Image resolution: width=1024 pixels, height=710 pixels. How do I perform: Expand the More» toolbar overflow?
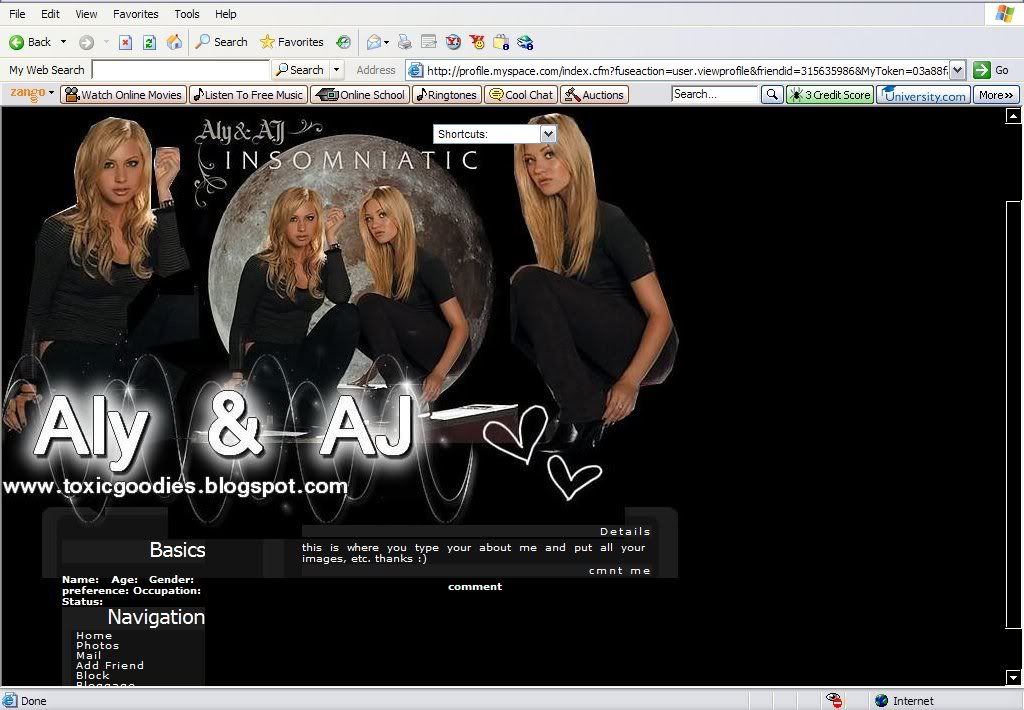(996, 95)
